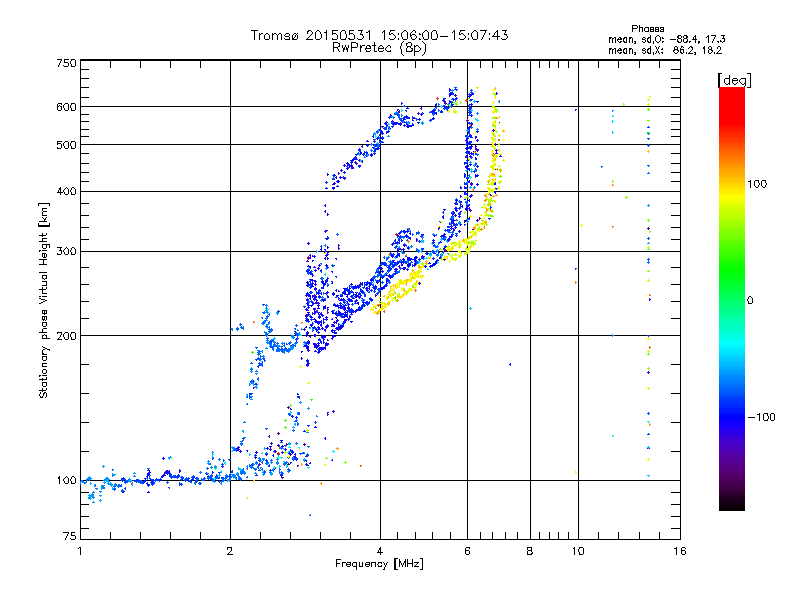Viewport: 800px width, 600px height.
Task: Click the plot title 'Tromsø 20150531 15:06:00-15:07:43'
Action: pyautogui.click(x=379, y=35)
